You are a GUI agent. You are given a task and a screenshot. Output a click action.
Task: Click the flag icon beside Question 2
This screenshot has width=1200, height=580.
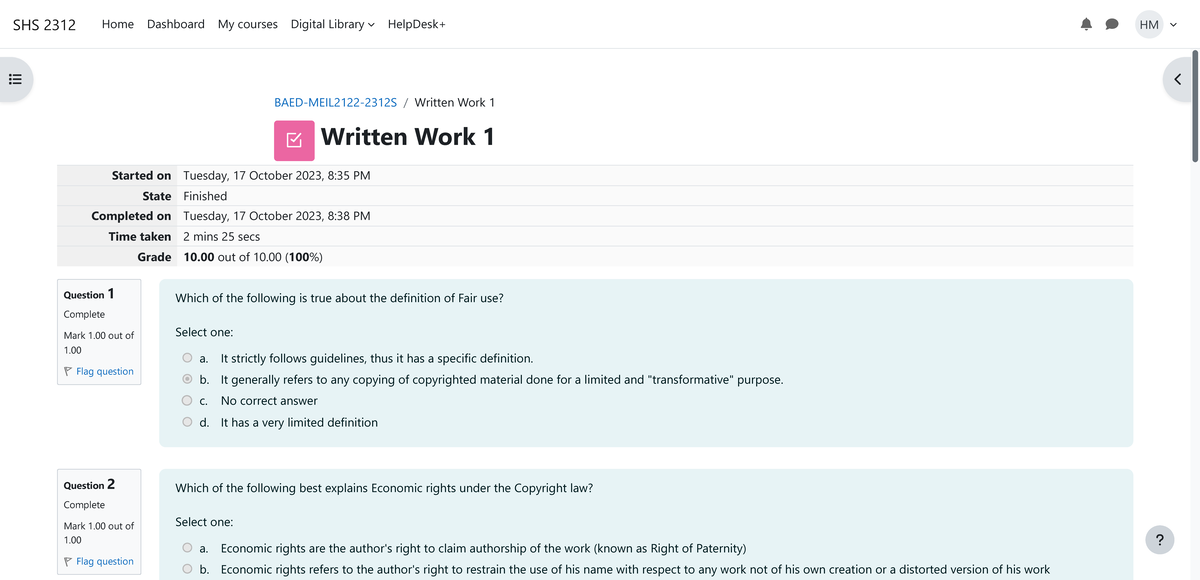point(67,561)
